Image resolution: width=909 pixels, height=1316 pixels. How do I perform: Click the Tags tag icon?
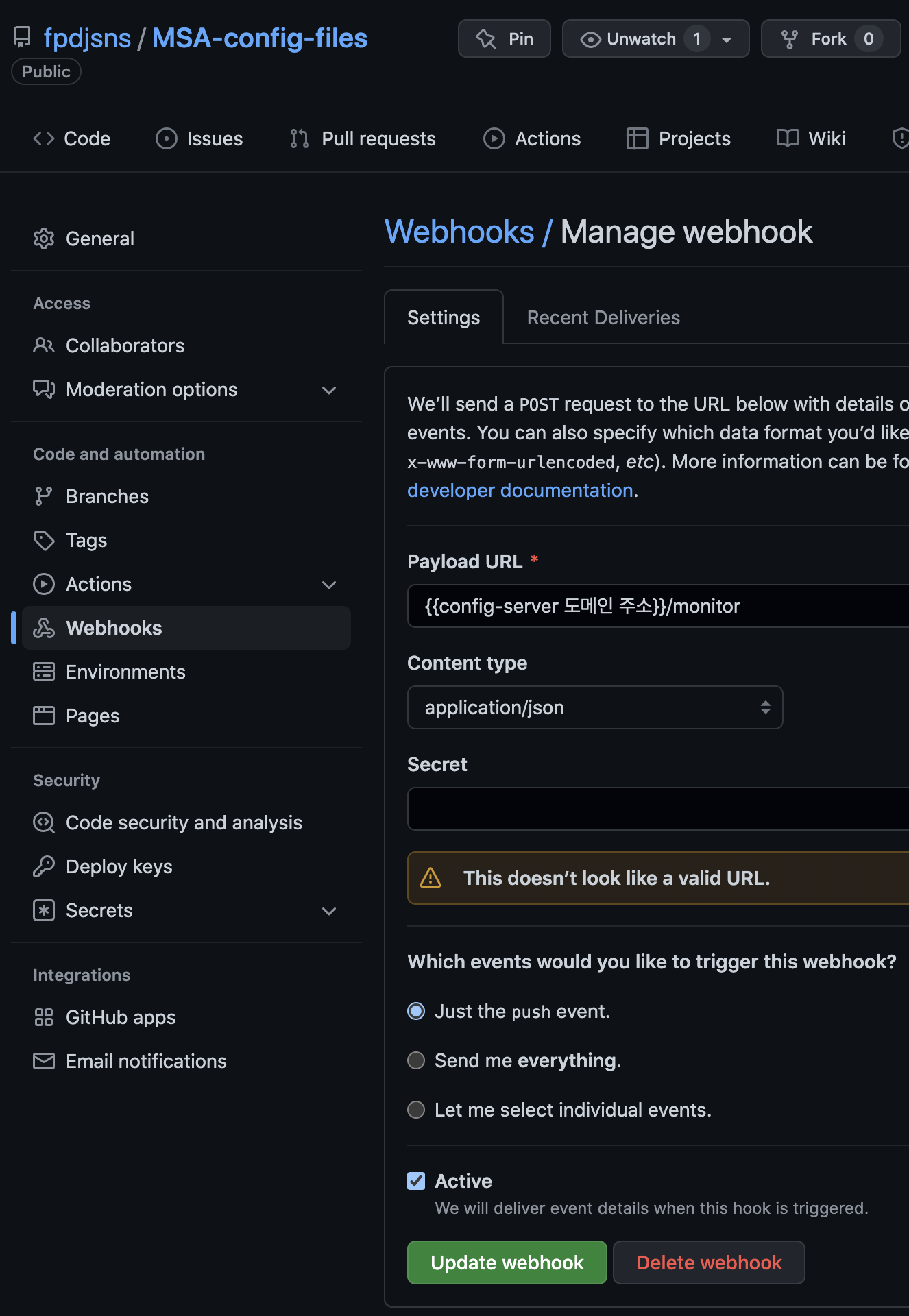coord(44,540)
